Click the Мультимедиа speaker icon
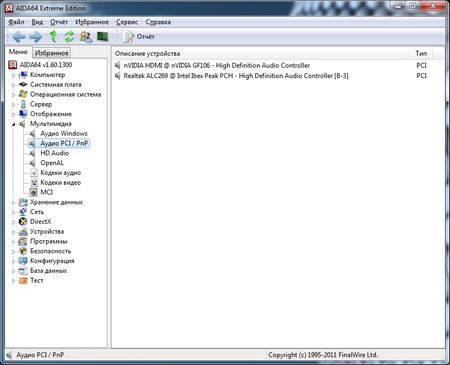 pyautogui.click(x=22, y=124)
